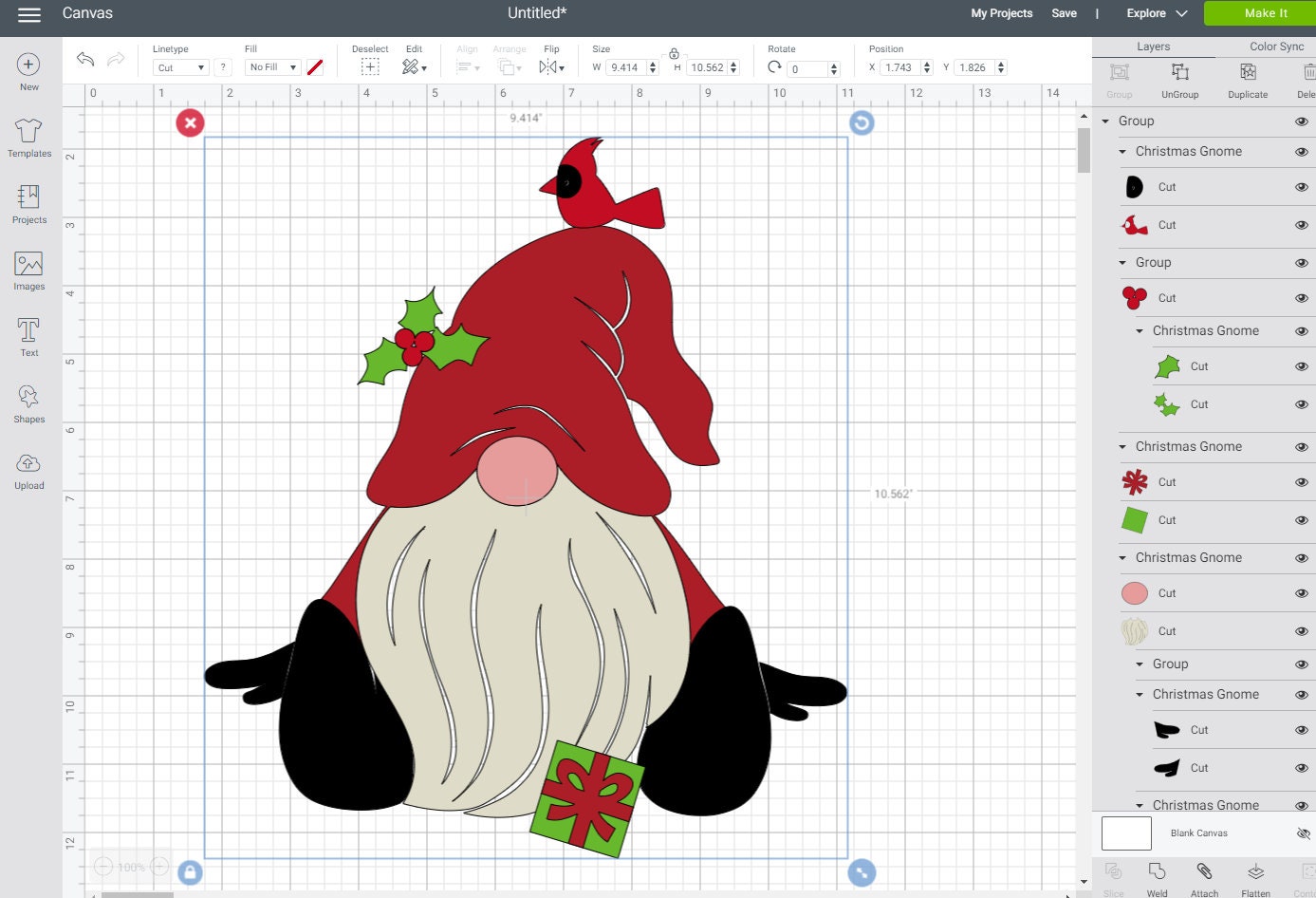This screenshot has width=1316, height=898.
Task: Click the Rotate icon in toolbar
Action: tap(775, 66)
